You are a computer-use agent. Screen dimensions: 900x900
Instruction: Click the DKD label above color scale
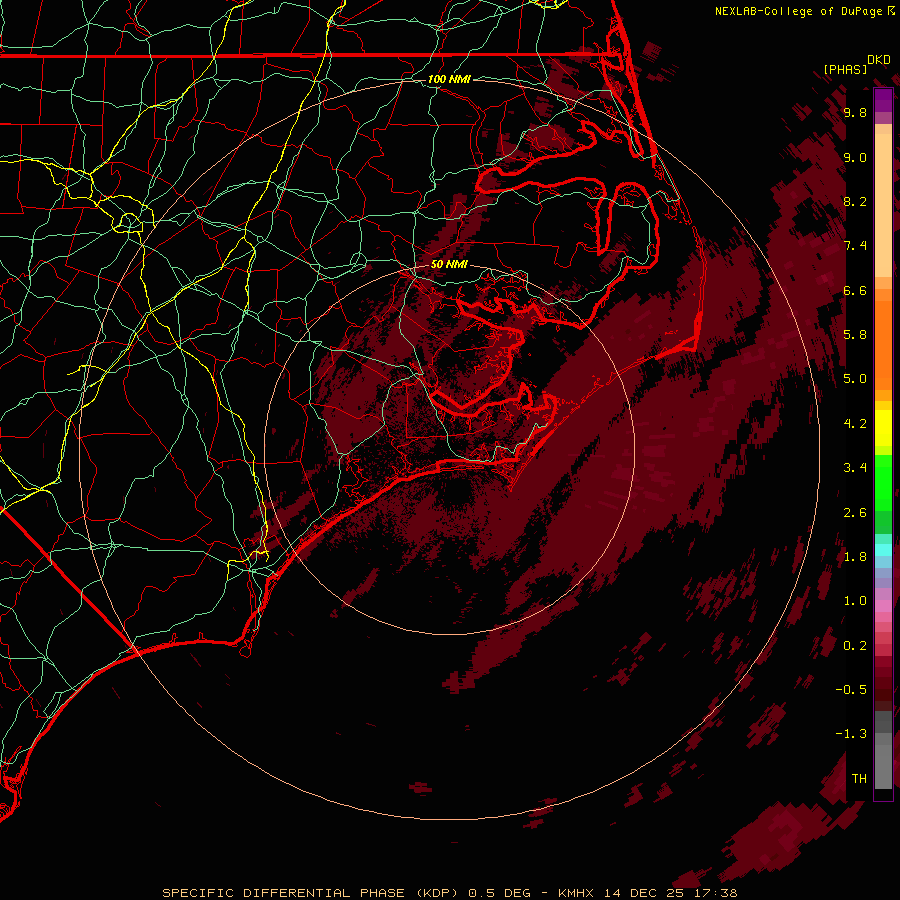[879, 60]
